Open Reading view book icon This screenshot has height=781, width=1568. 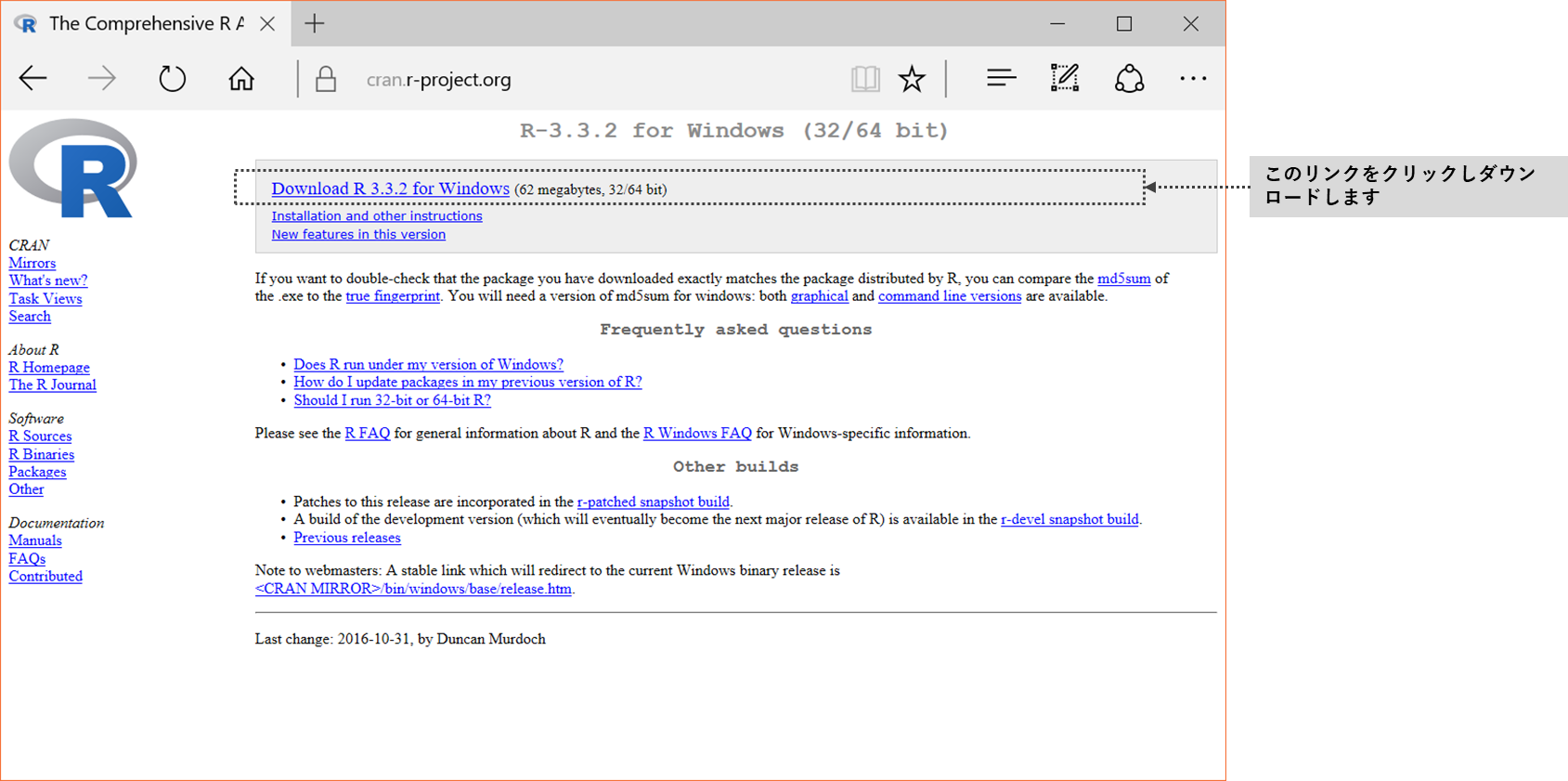864,79
